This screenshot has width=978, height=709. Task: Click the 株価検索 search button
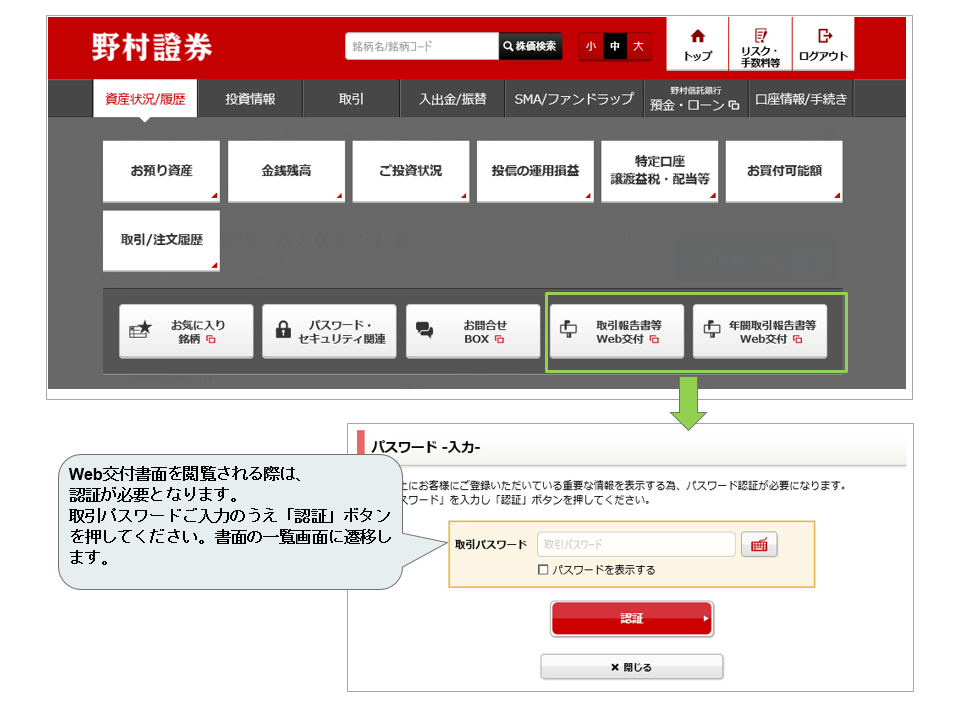point(530,46)
